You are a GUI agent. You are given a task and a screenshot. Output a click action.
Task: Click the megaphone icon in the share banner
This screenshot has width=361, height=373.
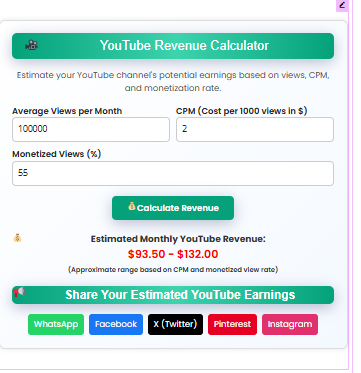click(x=19, y=292)
